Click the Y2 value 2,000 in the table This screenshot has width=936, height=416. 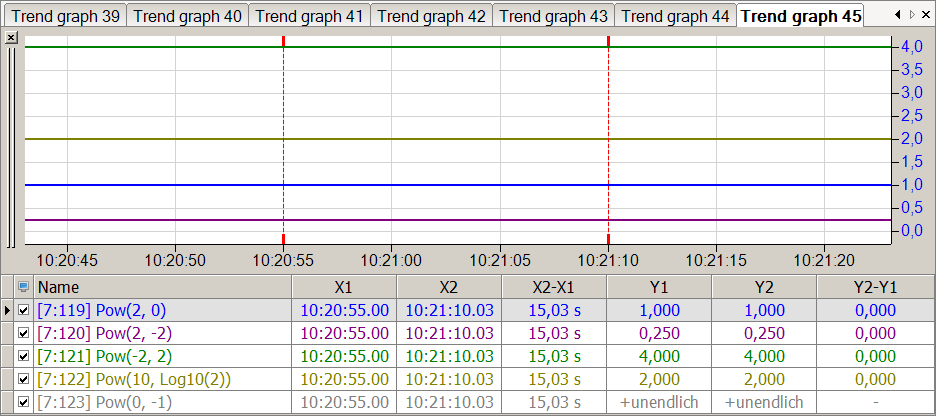pyautogui.click(x=764, y=378)
